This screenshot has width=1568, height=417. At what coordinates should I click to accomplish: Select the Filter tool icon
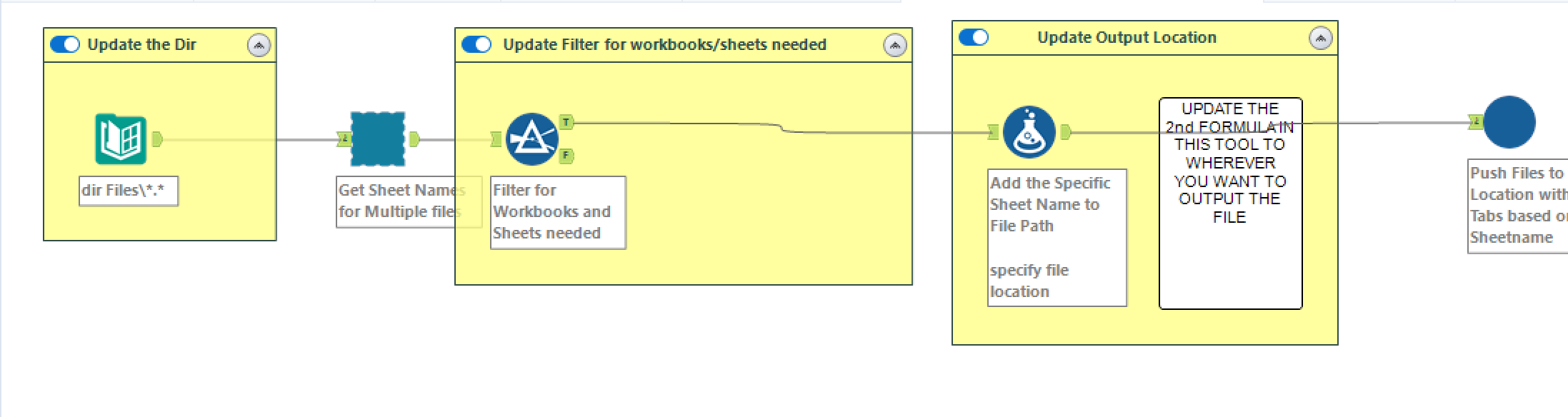[531, 139]
